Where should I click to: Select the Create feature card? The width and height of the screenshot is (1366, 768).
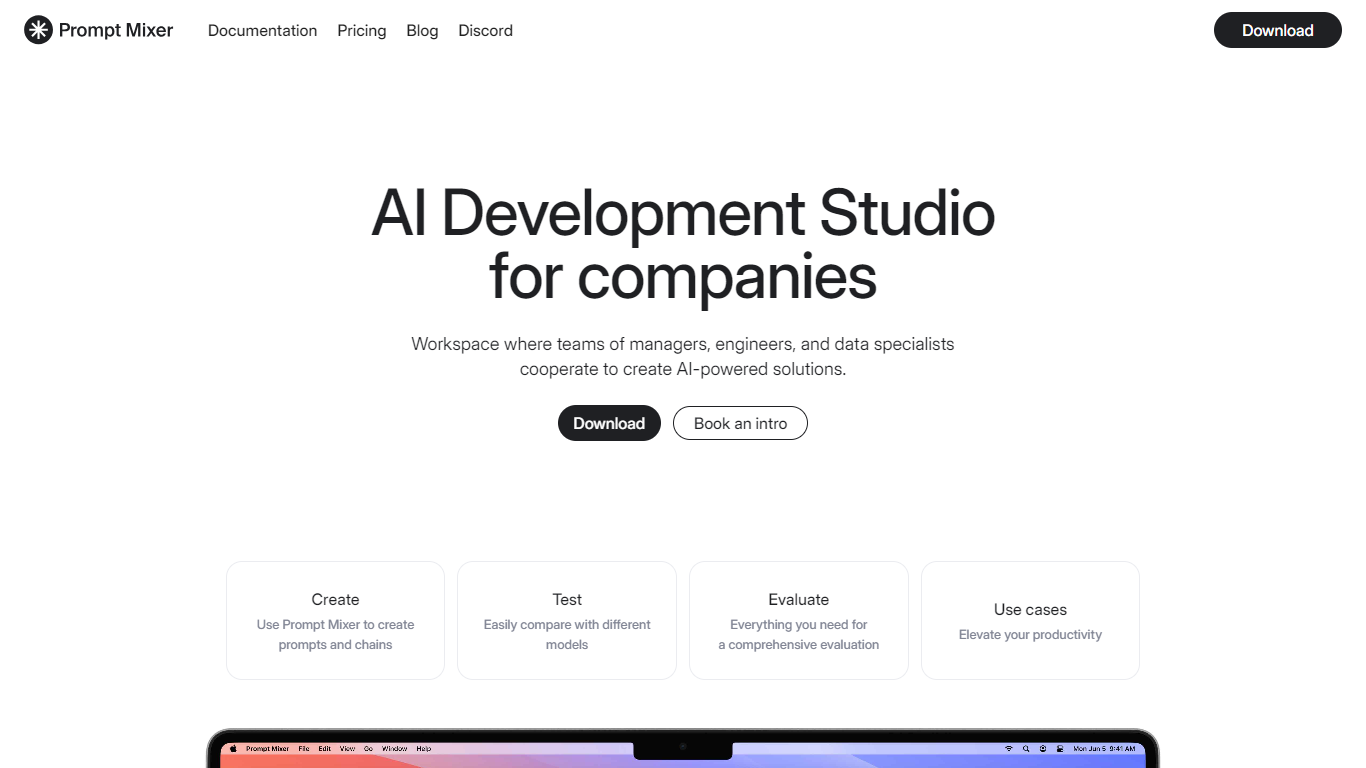[x=335, y=620]
